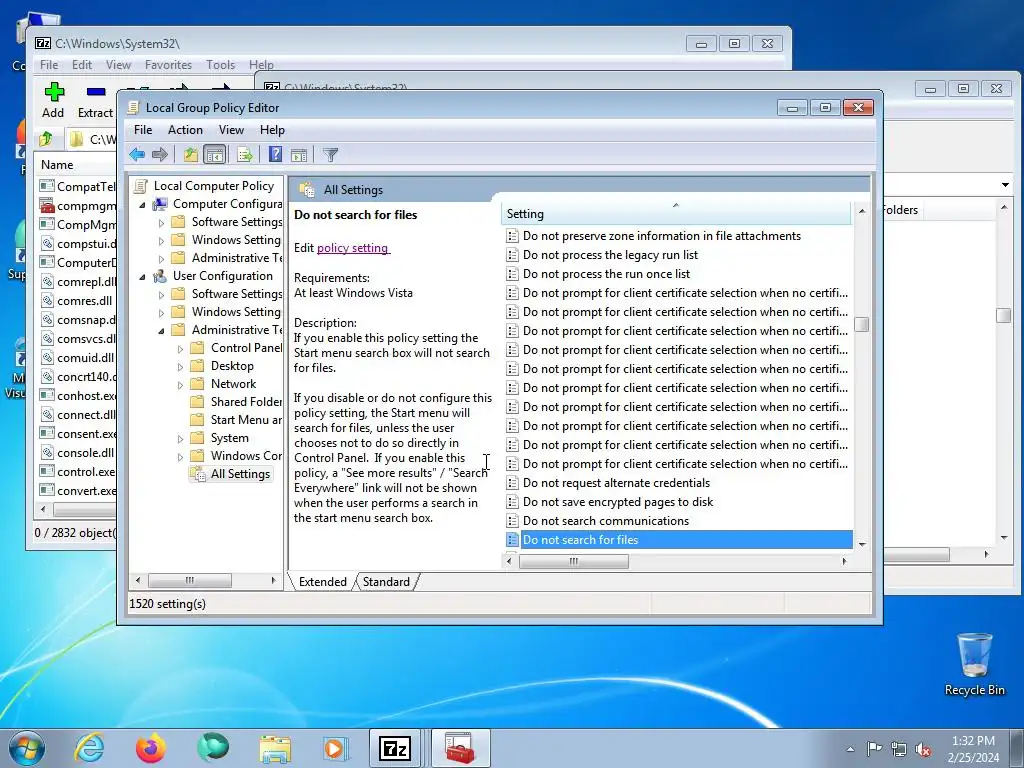Click the up-folder icon in 7-Zip address bar

[x=46, y=139]
